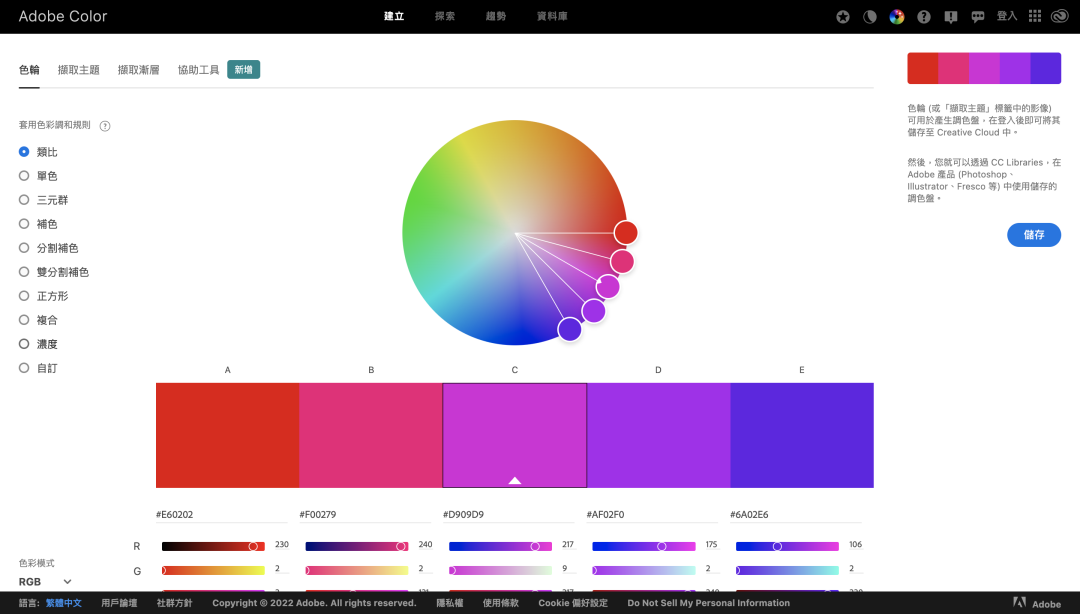Viewport: 1080px width, 614px height.
Task: Click the #D909D9 hex field
Action: (x=508, y=515)
